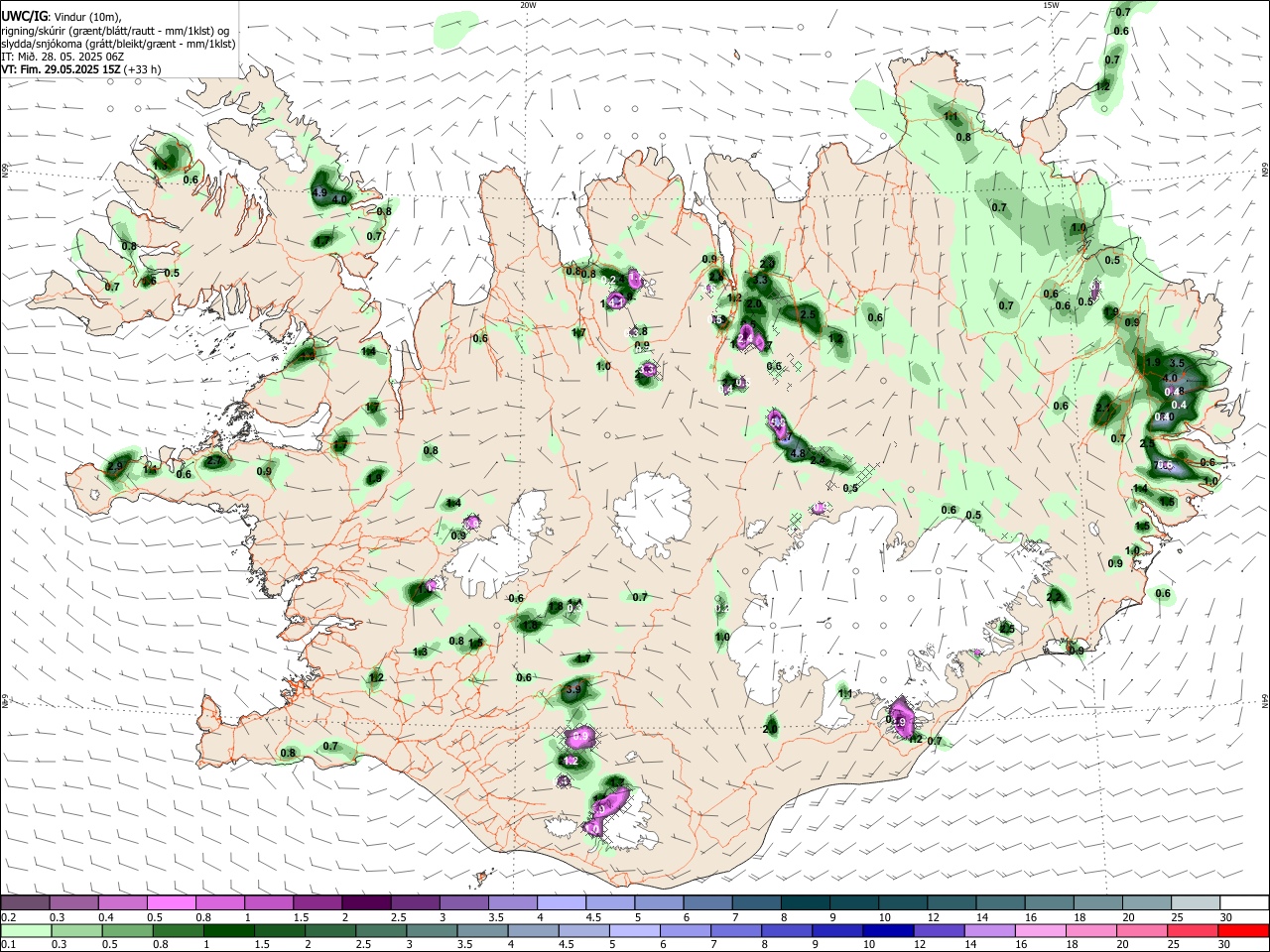1270x952 pixels.
Task: Click the '0.1' label on the rain scale
Action: point(8,944)
